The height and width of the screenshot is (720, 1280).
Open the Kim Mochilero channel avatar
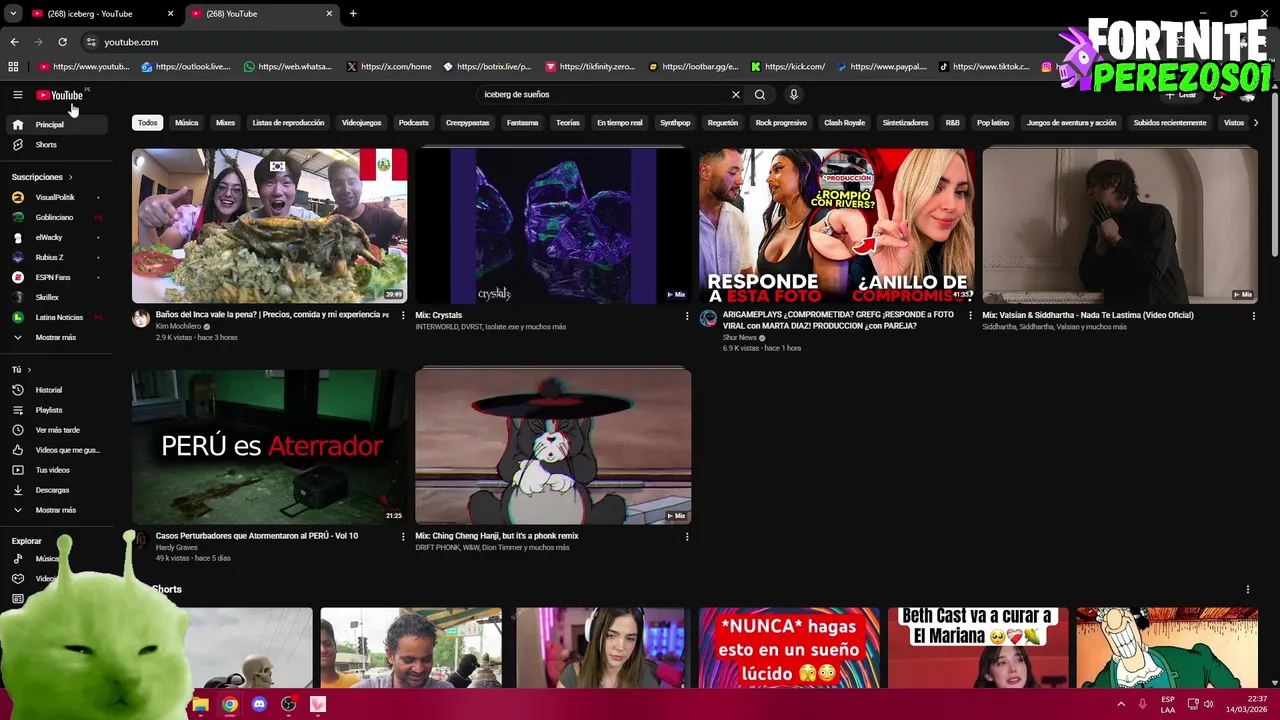pos(141,319)
